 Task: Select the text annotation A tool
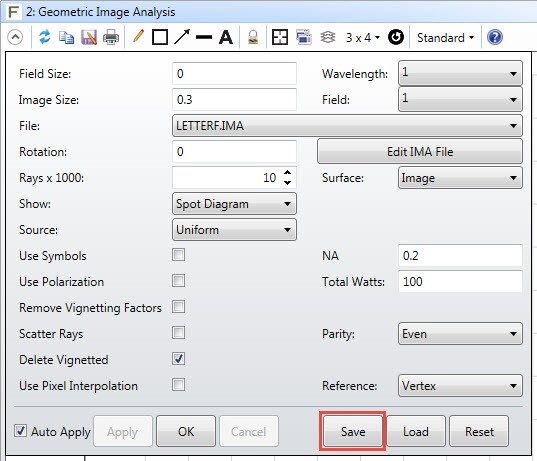coord(226,37)
